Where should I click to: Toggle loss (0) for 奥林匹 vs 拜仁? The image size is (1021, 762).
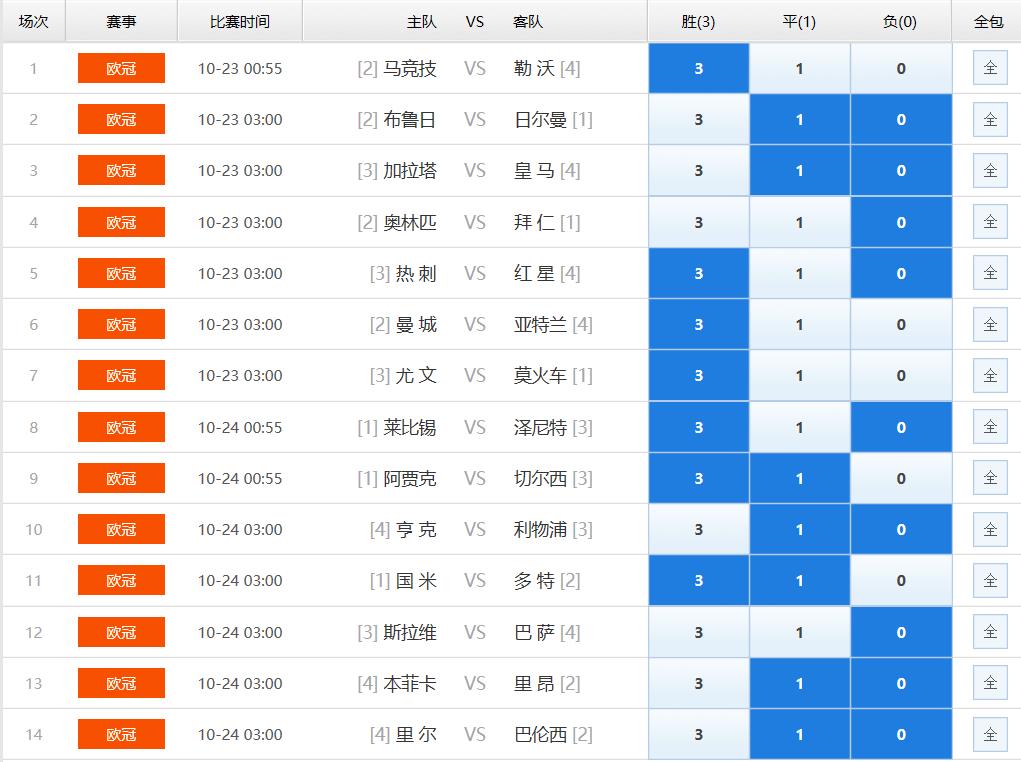[x=901, y=222]
